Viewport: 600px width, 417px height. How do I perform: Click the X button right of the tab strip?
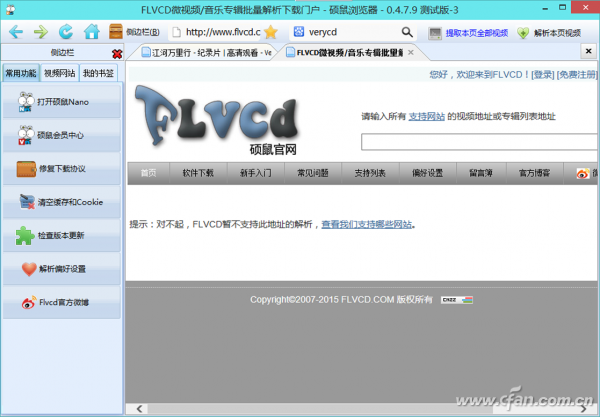(x=589, y=51)
